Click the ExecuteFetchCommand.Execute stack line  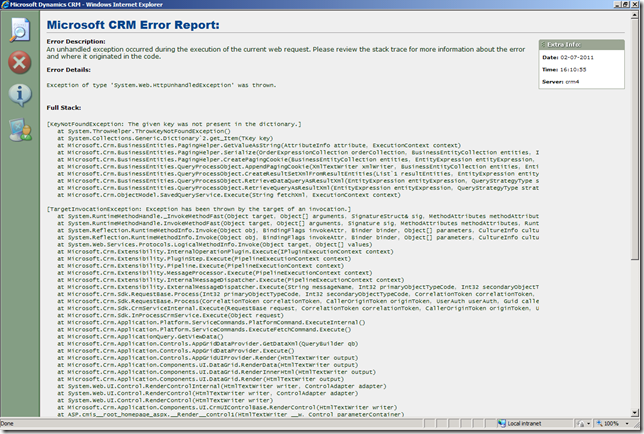click(204, 330)
